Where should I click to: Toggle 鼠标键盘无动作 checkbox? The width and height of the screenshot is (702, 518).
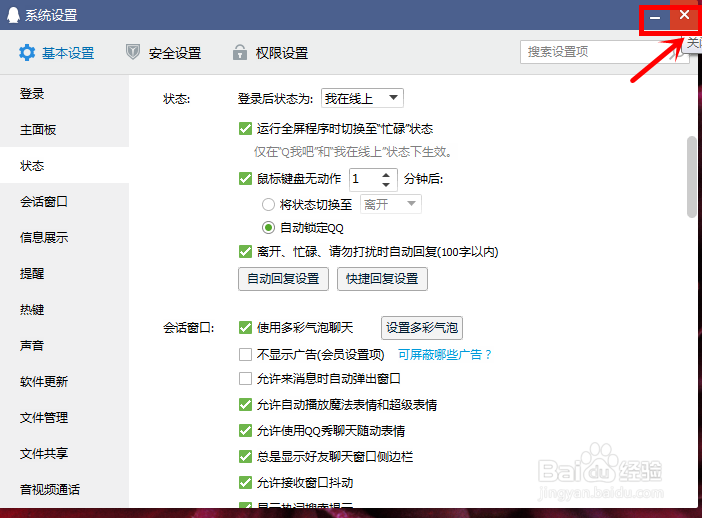(245, 179)
